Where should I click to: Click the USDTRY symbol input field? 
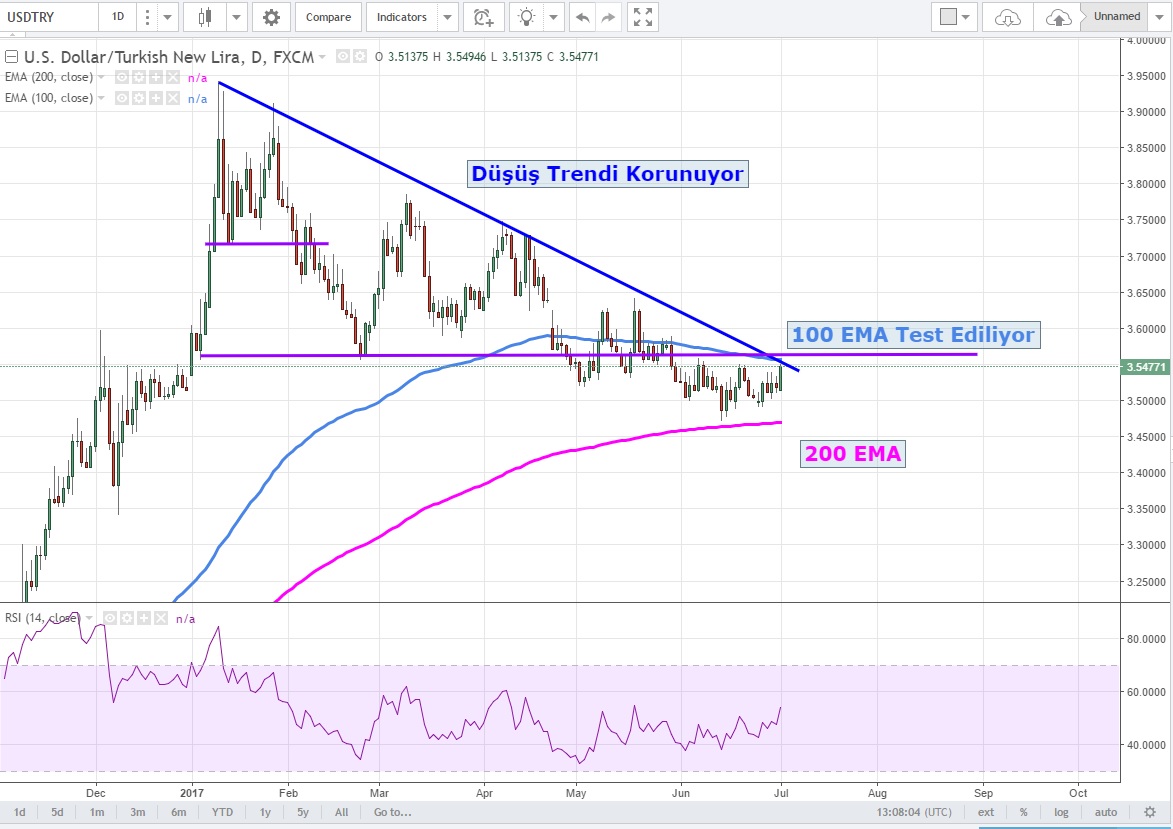50,17
